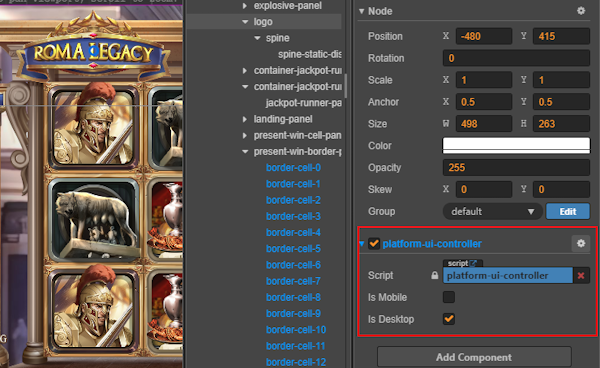Select border-cell-9 in hierarchy
The width and height of the screenshot is (600, 368).
point(293,314)
